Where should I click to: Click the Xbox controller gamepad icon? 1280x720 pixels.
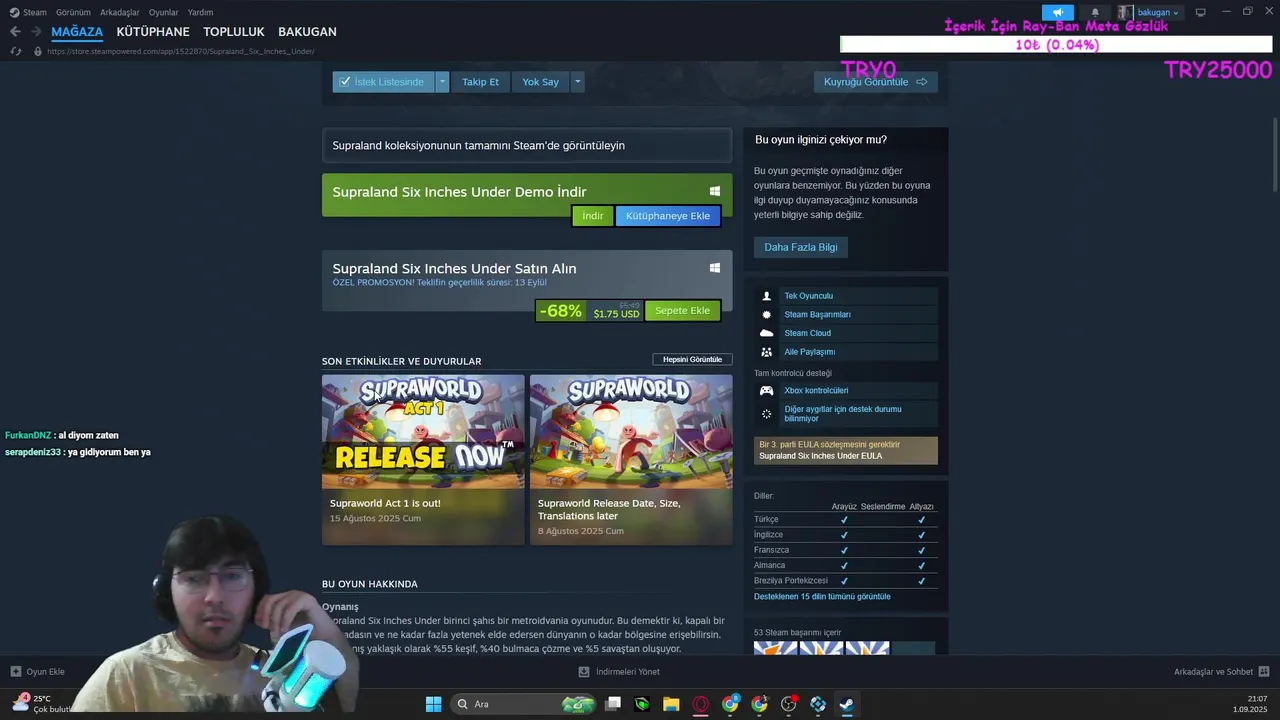coord(767,390)
